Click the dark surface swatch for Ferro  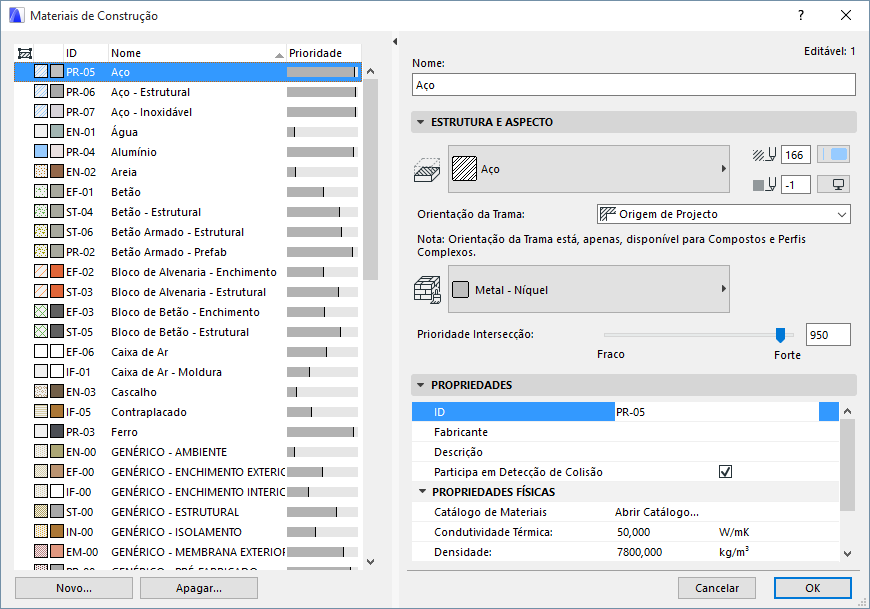pos(57,431)
